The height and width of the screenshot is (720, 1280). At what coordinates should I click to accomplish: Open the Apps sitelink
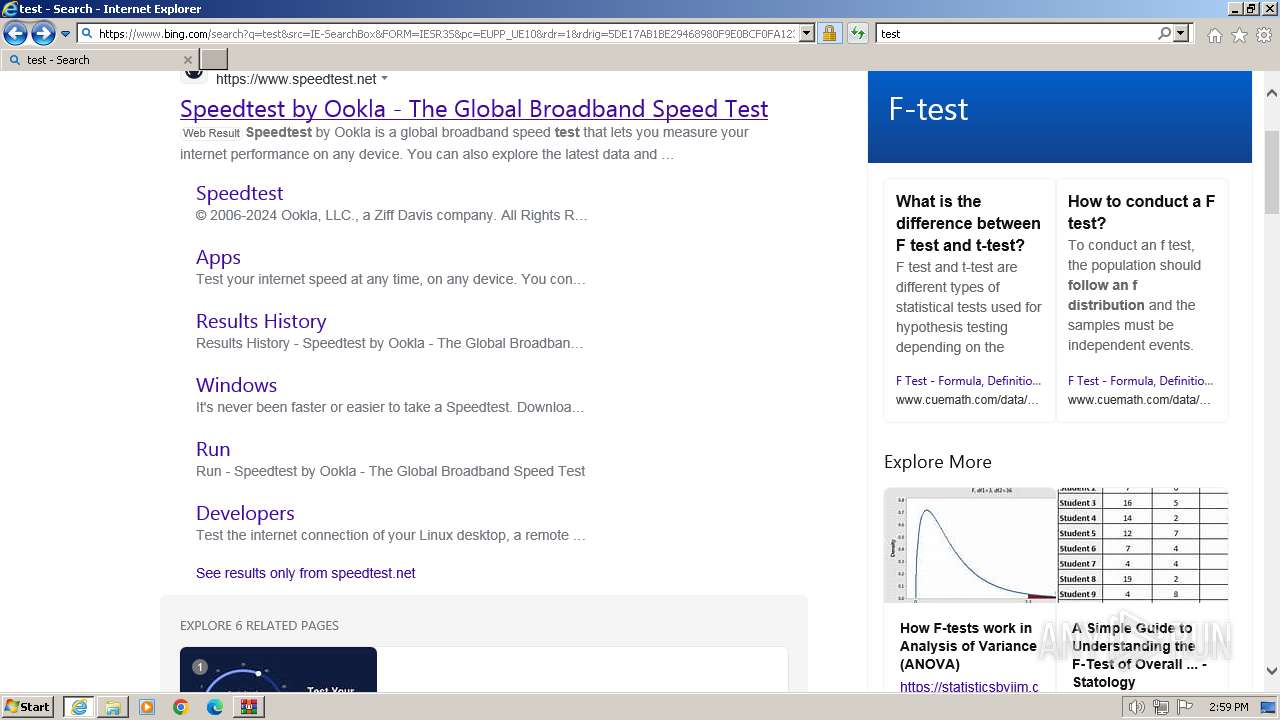[218, 257]
